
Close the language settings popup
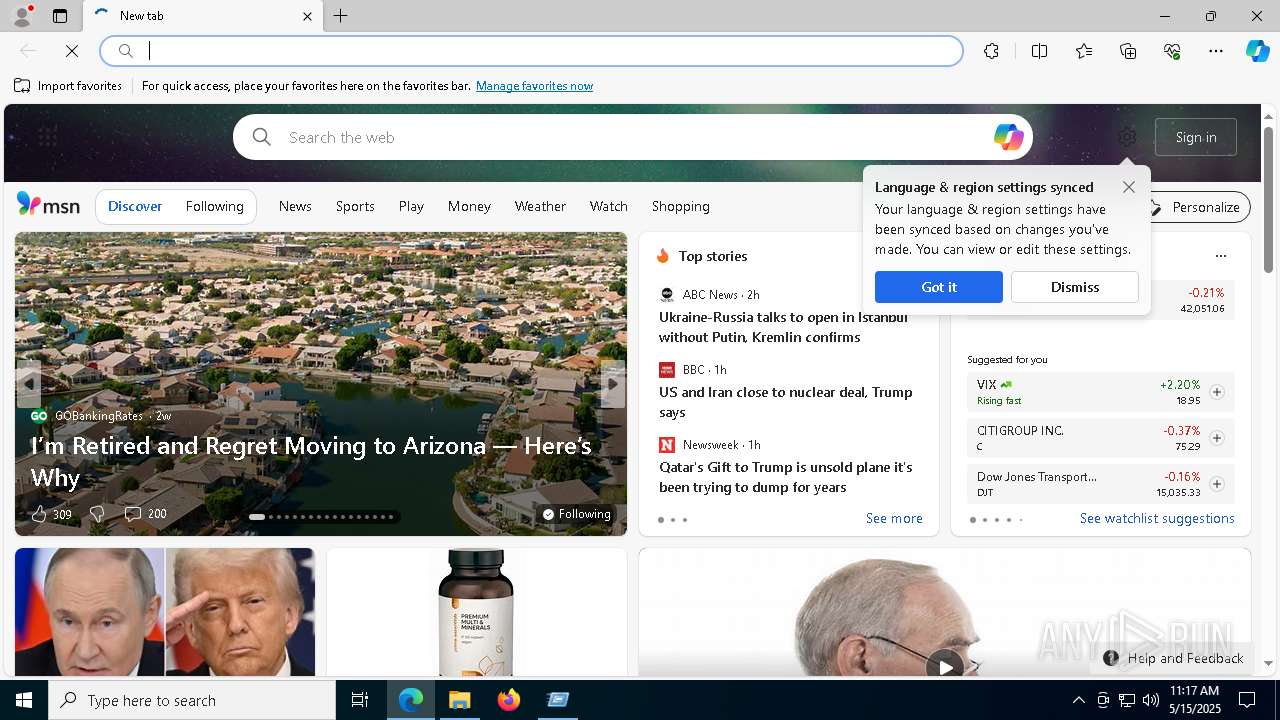click(x=1129, y=187)
